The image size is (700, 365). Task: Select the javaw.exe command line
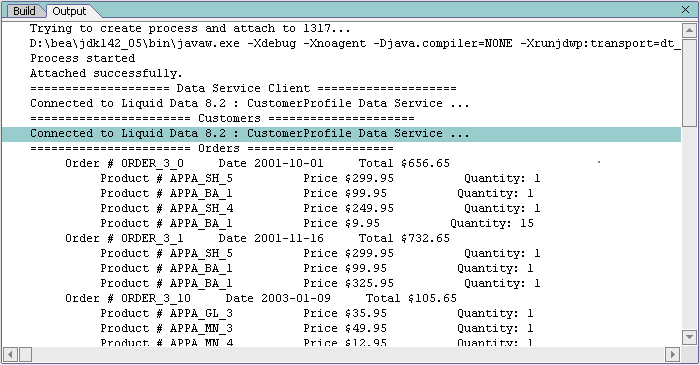355,44
